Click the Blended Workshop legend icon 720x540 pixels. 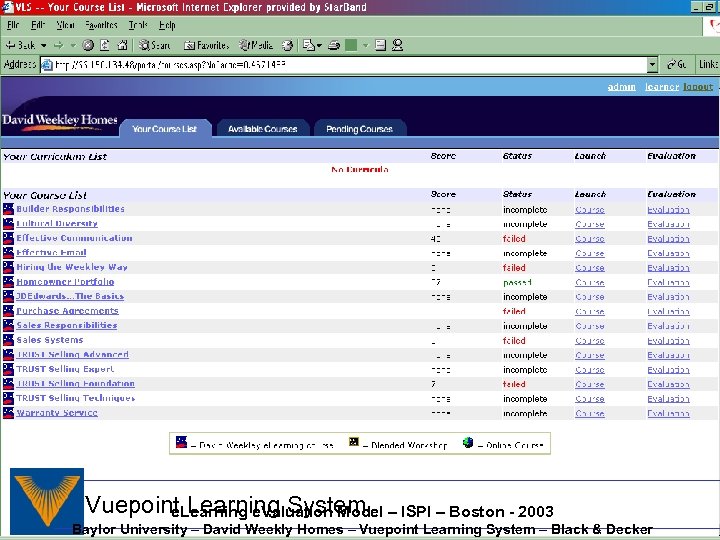coord(354,442)
